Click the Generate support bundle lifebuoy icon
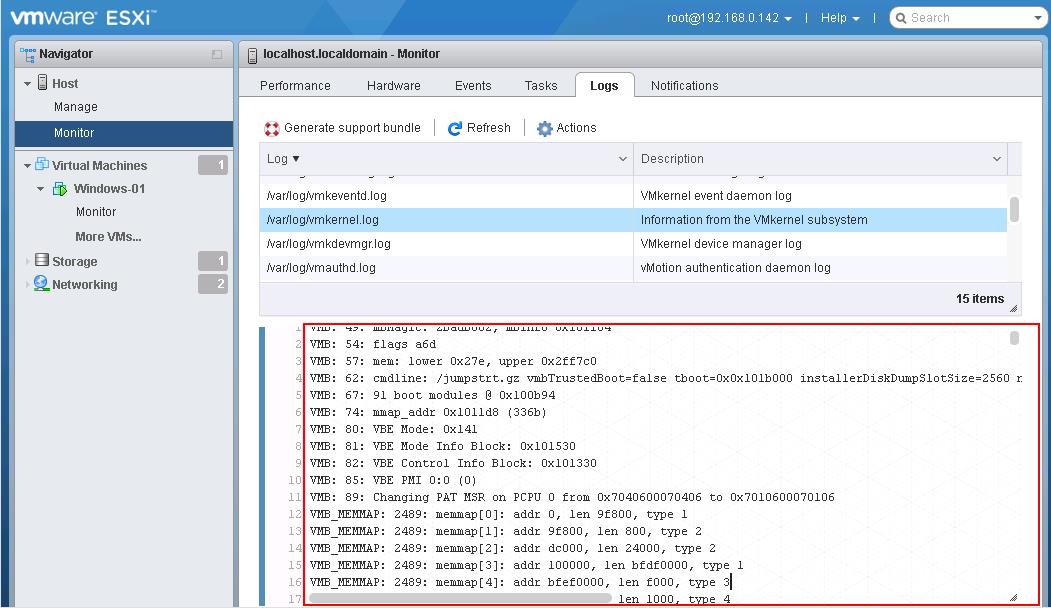 [272, 129]
